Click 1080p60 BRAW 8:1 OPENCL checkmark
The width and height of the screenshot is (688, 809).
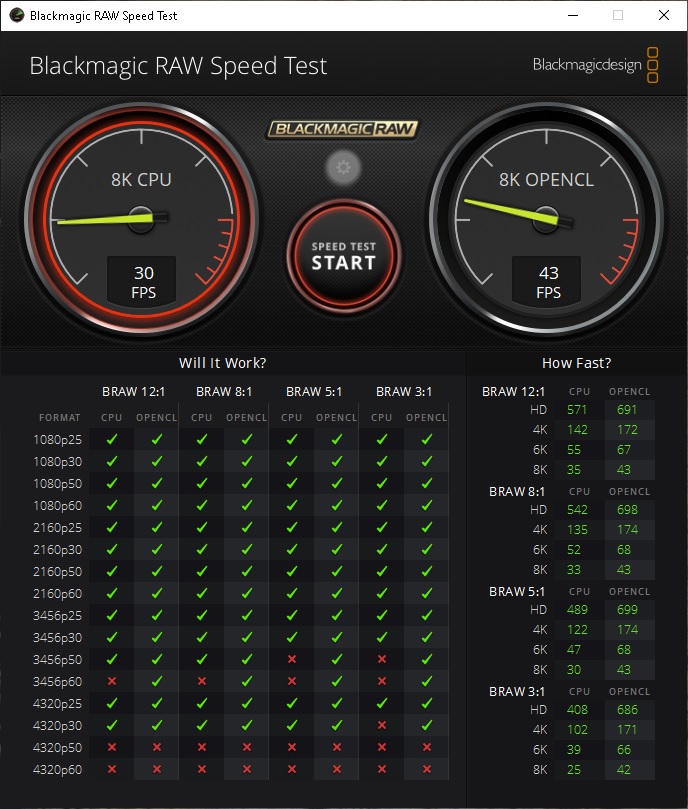point(247,505)
